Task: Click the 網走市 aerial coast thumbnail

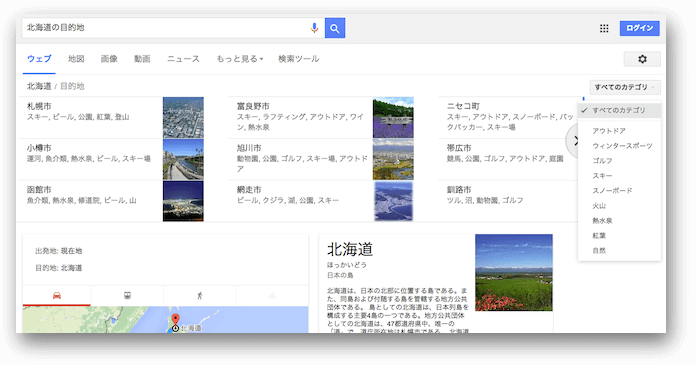Action: pos(393,201)
